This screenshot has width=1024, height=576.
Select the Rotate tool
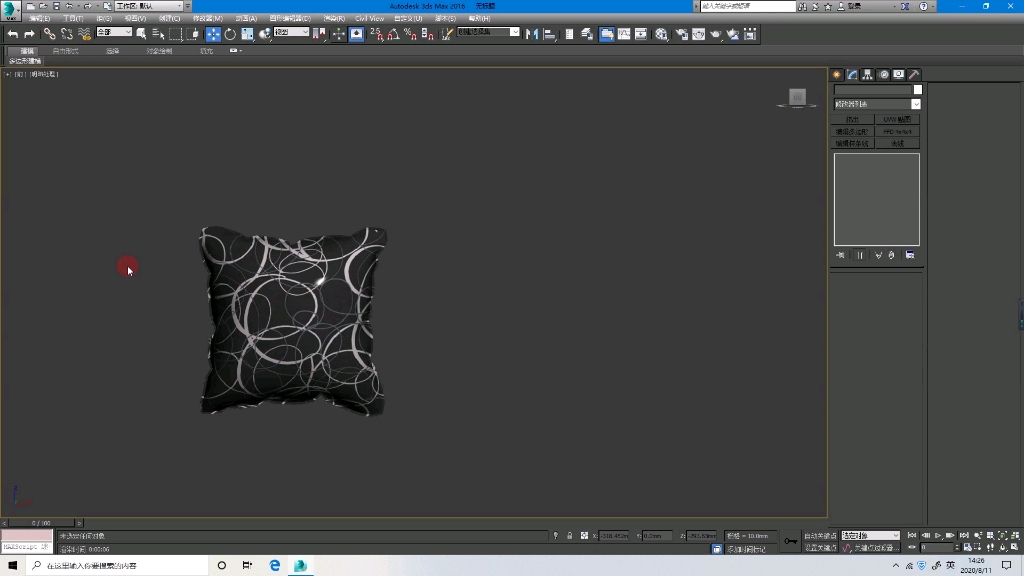tap(230, 34)
